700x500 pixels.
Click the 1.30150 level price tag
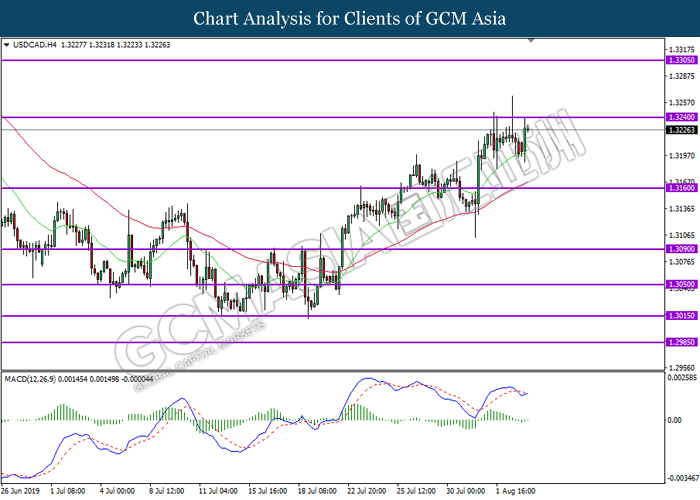681,316
